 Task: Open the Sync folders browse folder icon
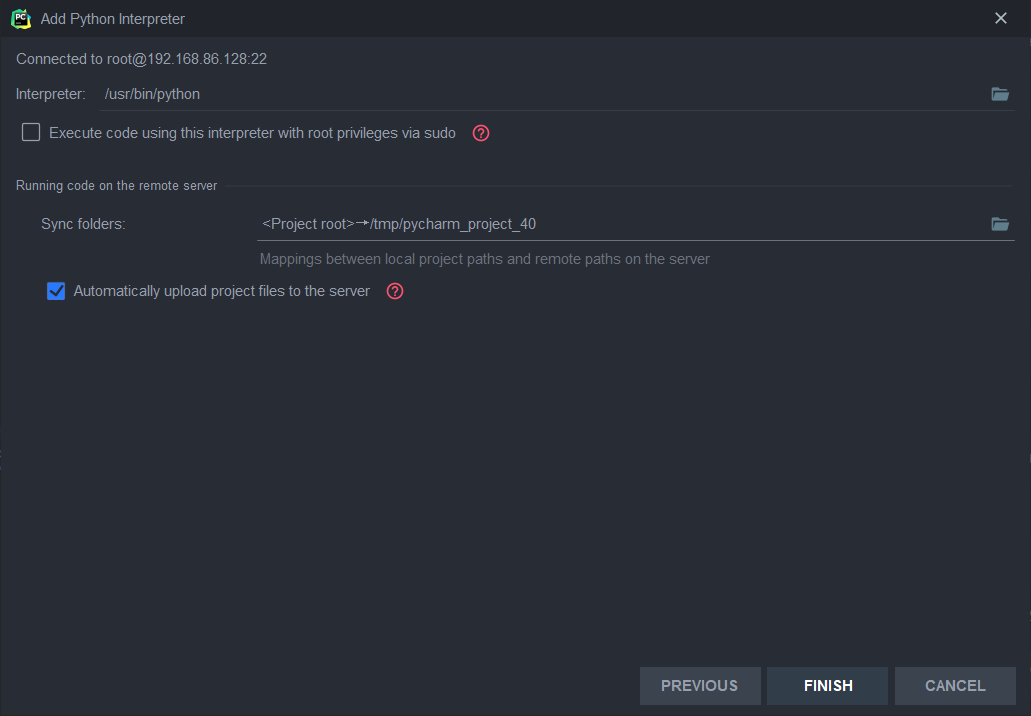coord(1000,224)
